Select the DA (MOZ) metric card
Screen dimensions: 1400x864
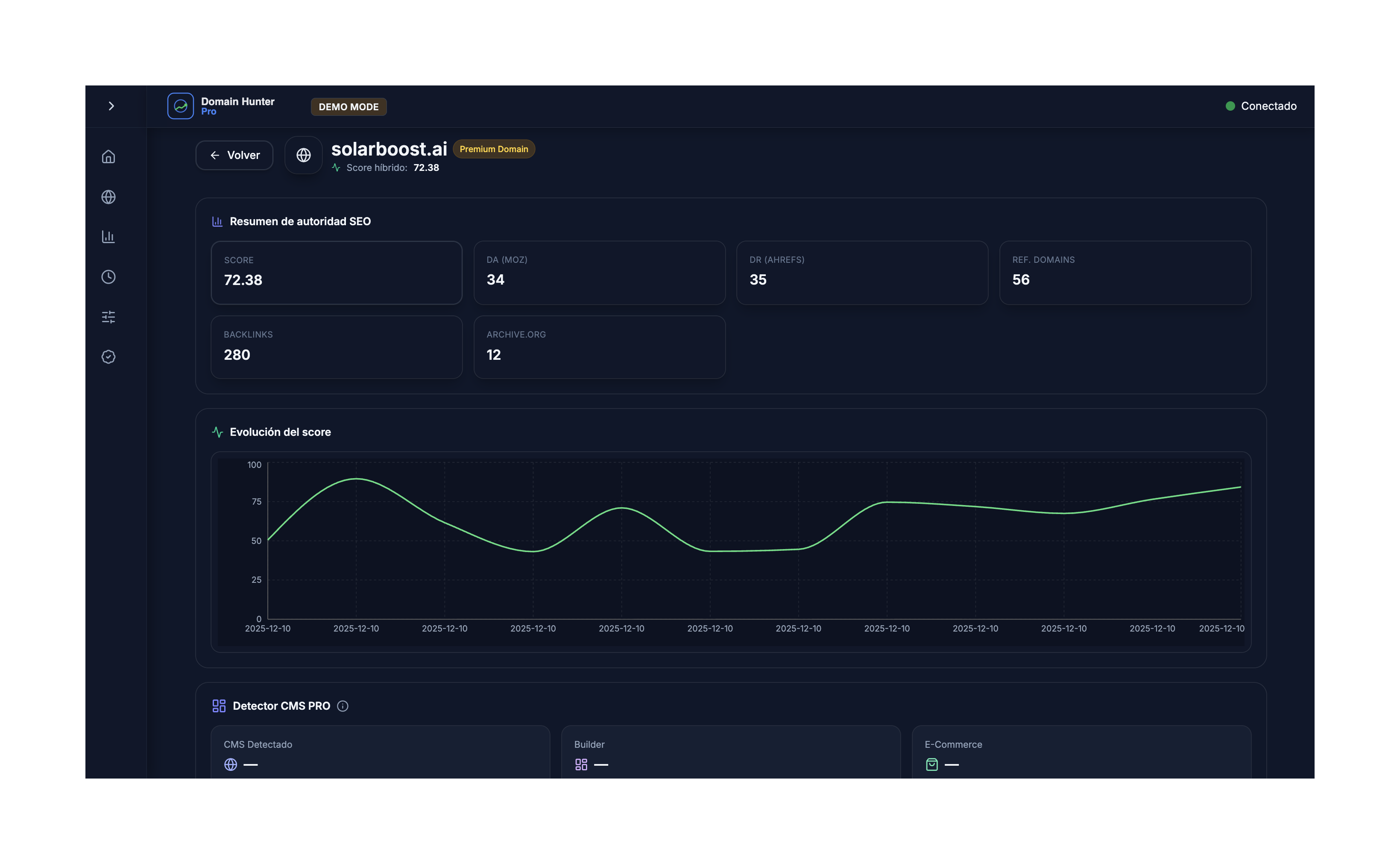pyautogui.click(x=599, y=273)
